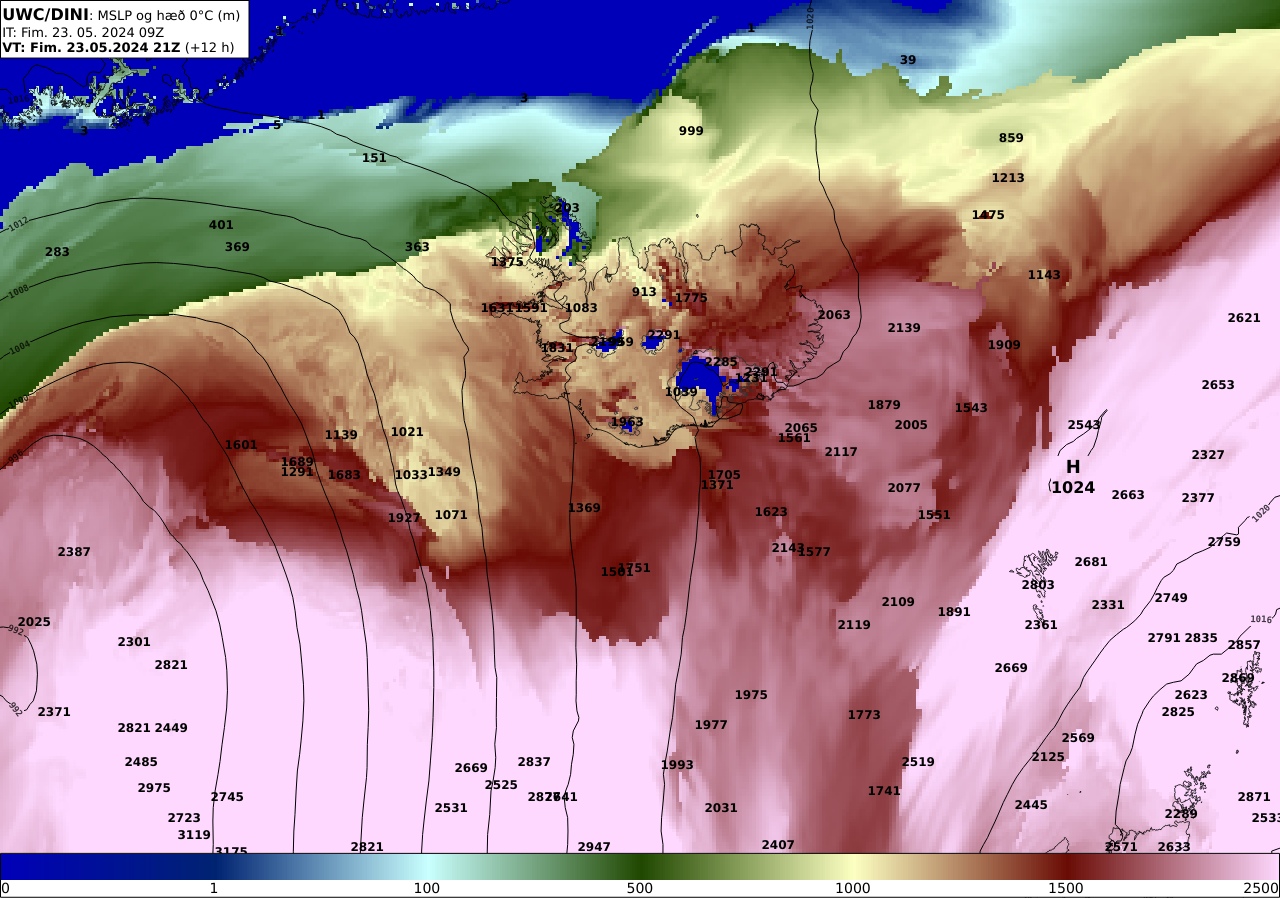Click the 2077 label

tap(904, 488)
